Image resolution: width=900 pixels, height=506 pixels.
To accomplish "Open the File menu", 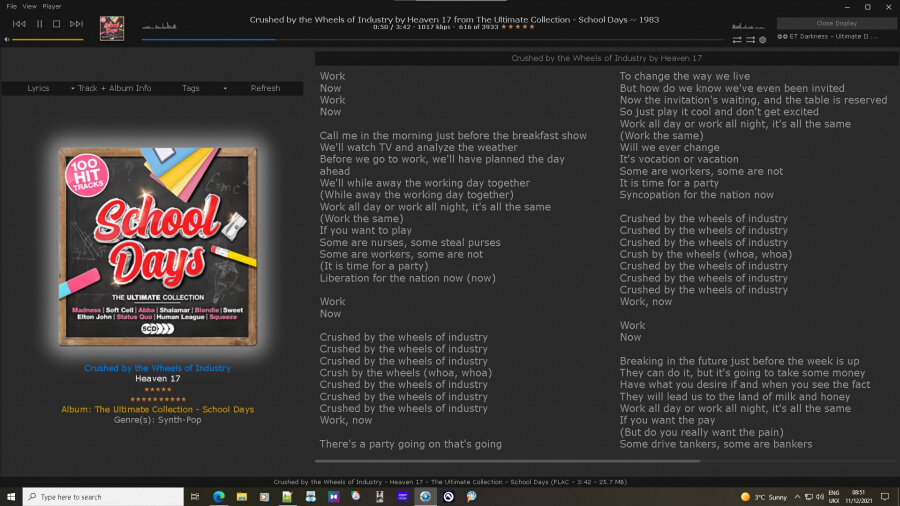I will (x=11, y=6).
